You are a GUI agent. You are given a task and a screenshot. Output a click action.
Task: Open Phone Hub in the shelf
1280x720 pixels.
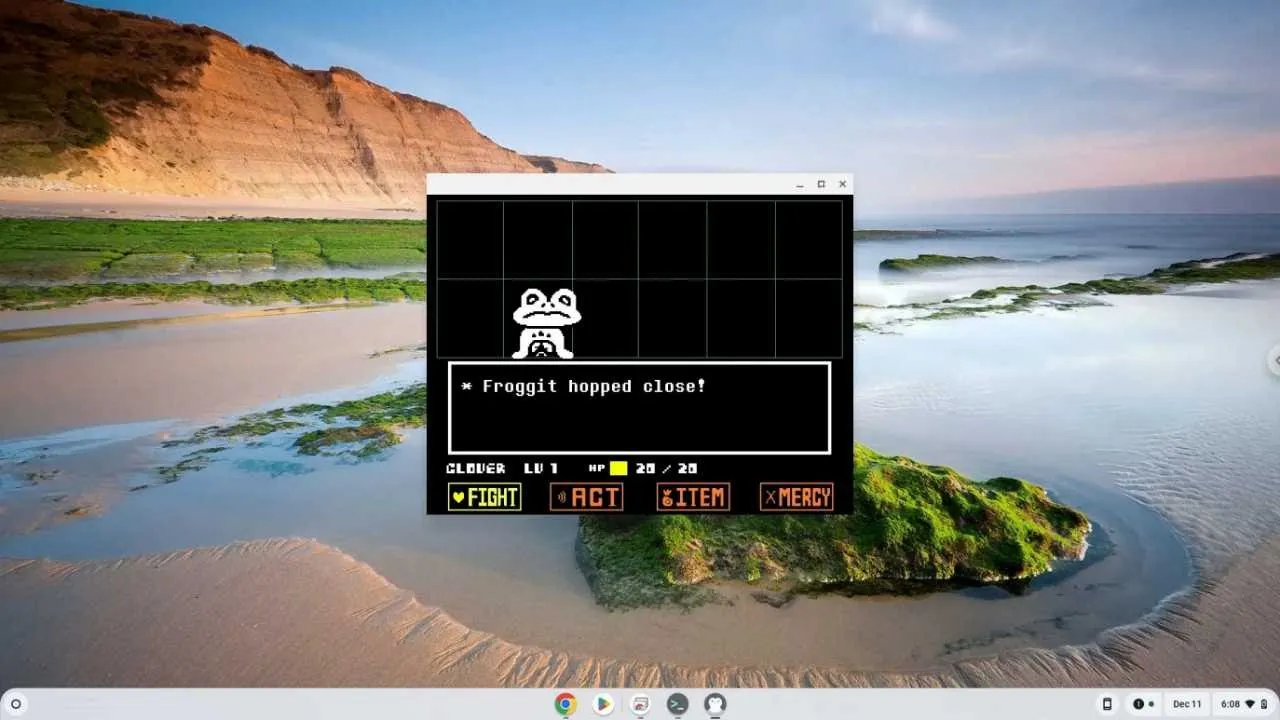1107,704
